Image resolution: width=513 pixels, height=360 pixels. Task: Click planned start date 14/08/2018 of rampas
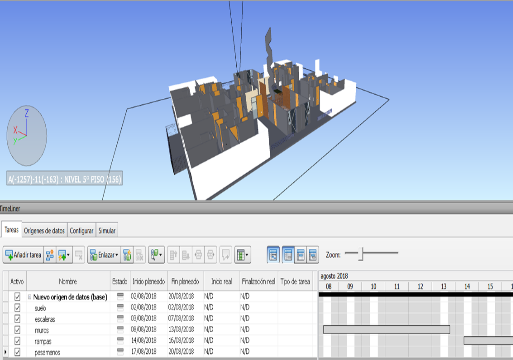coord(143,340)
